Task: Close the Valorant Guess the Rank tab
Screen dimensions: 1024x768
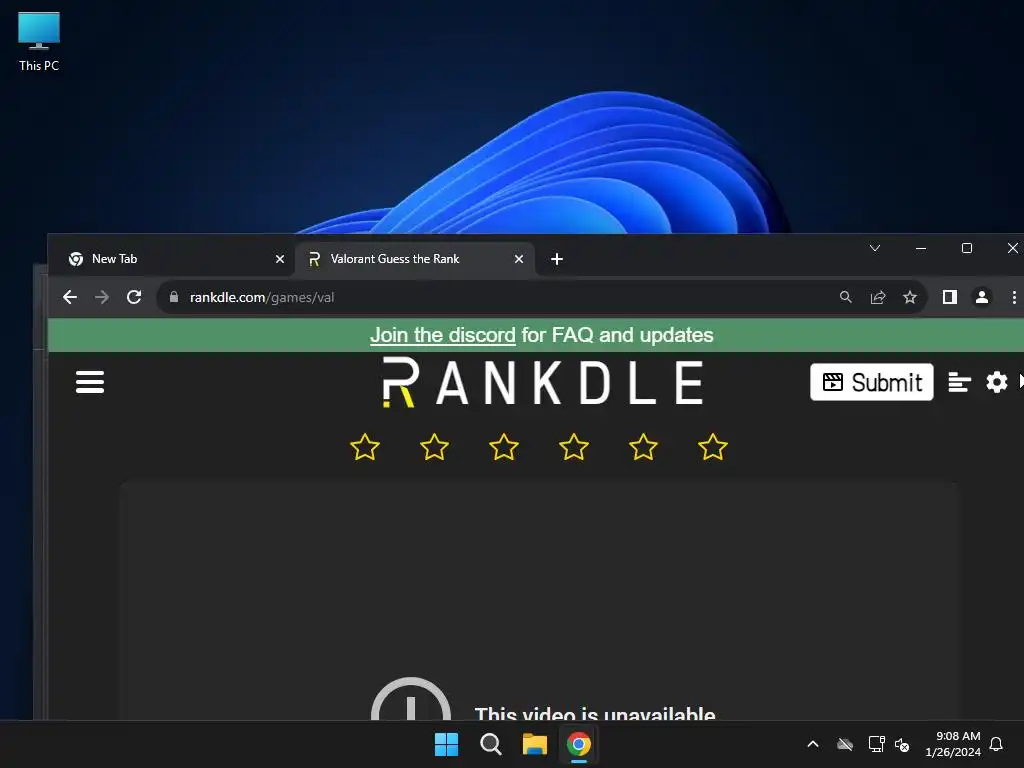Action: point(519,259)
